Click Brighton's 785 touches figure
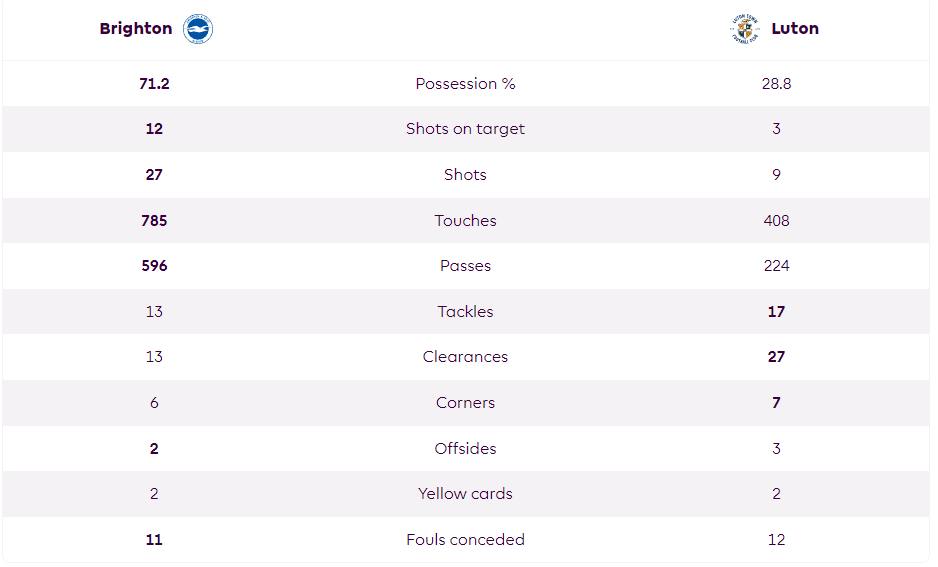The image size is (938, 567). tap(154, 221)
